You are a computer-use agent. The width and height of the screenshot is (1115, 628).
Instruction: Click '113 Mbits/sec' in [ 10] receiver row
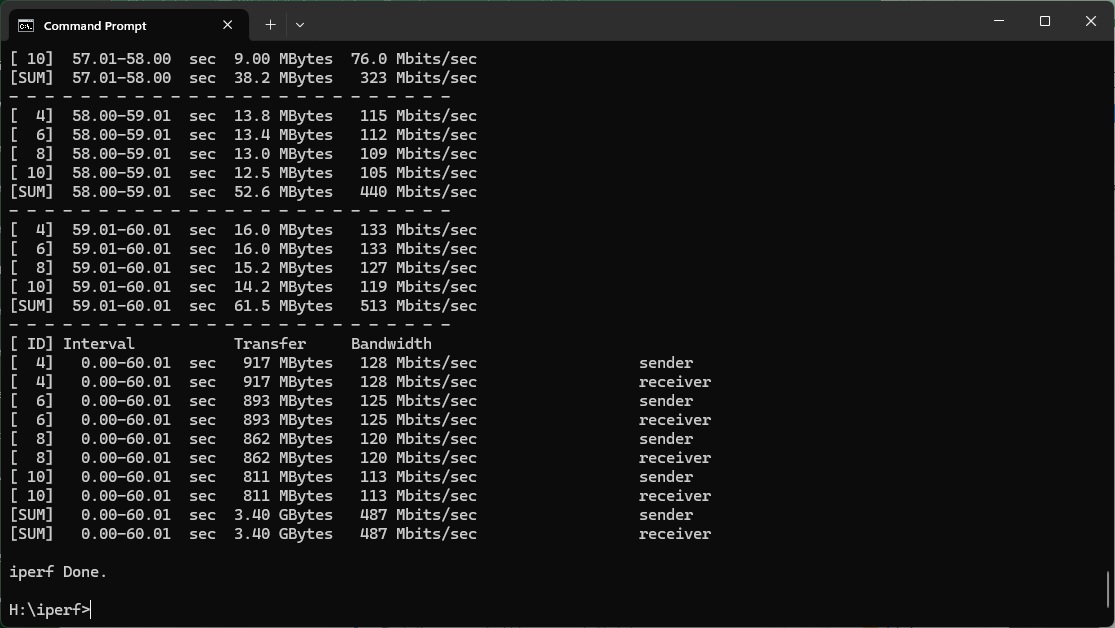click(x=418, y=496)
